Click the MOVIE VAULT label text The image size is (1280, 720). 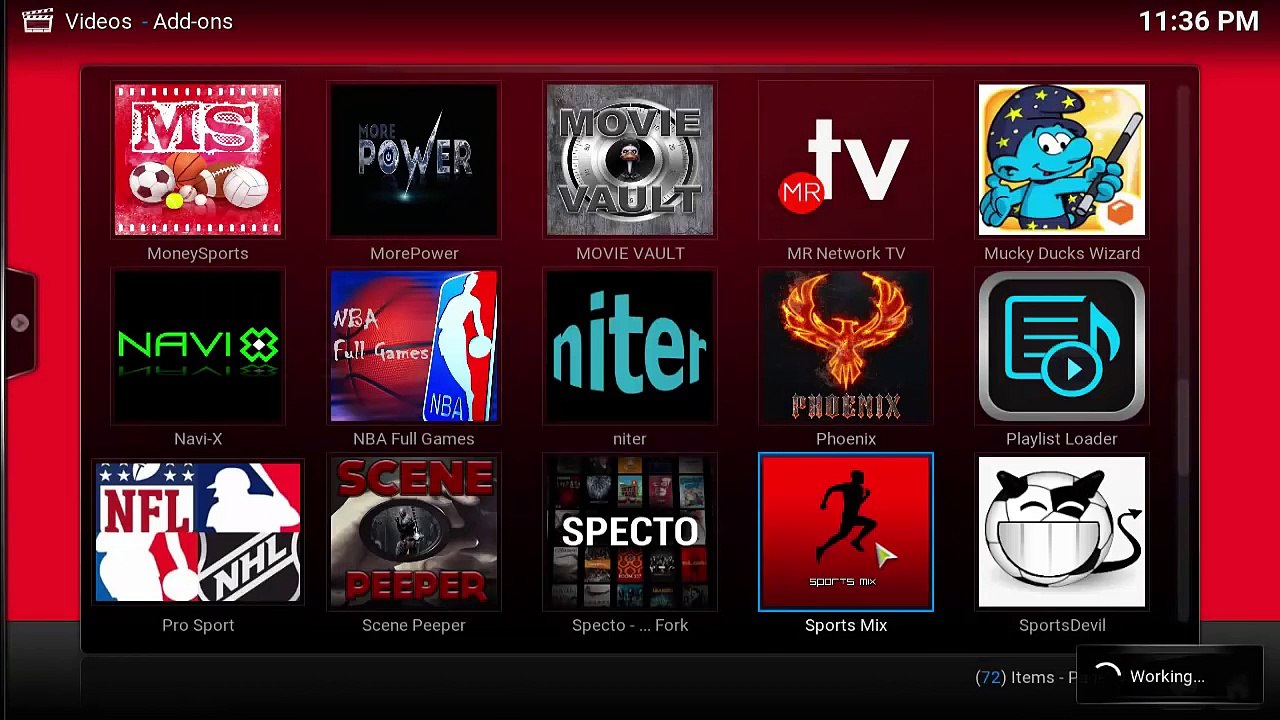630,253
